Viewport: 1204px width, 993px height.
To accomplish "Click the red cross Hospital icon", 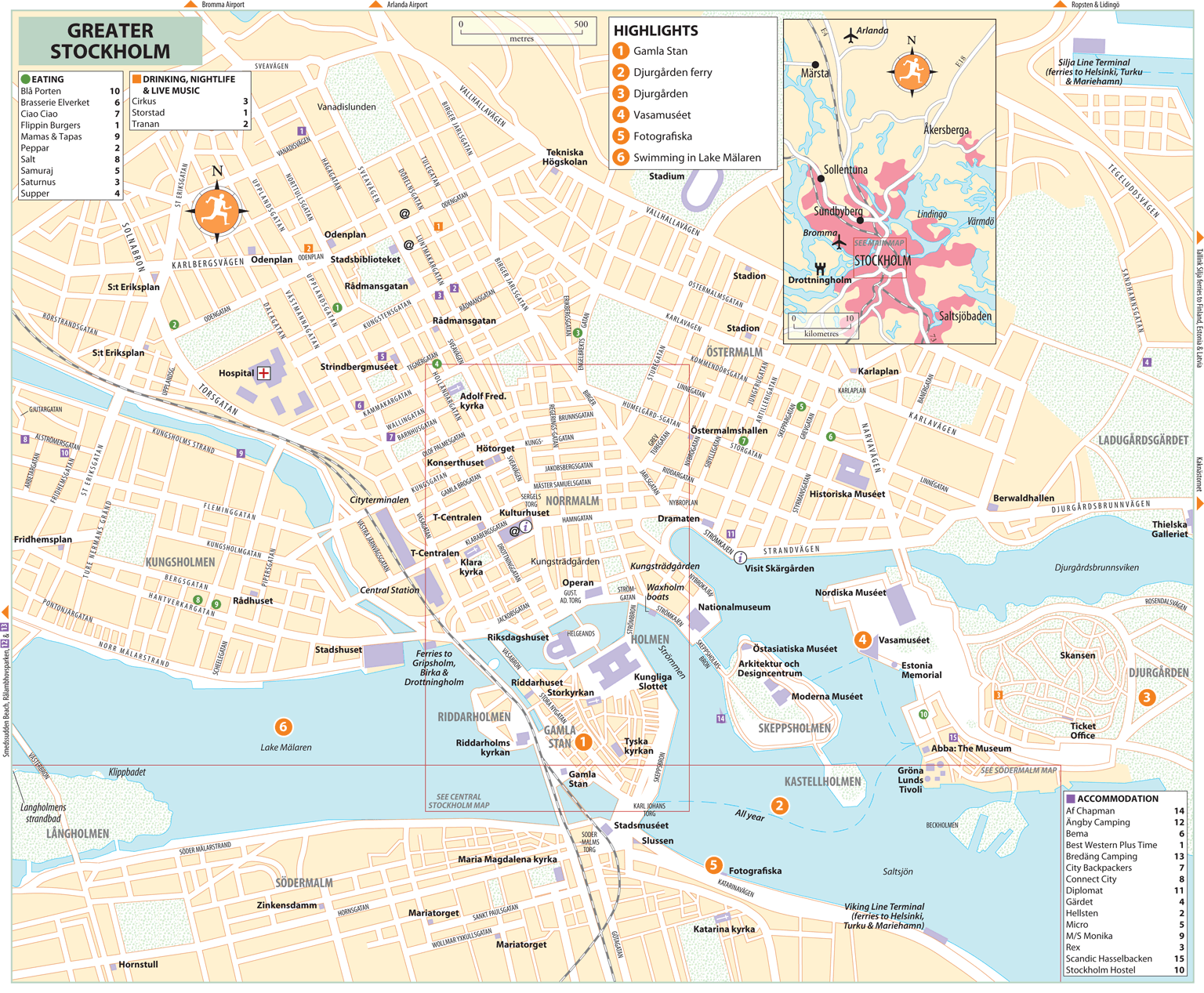I will tap(264, 373).
